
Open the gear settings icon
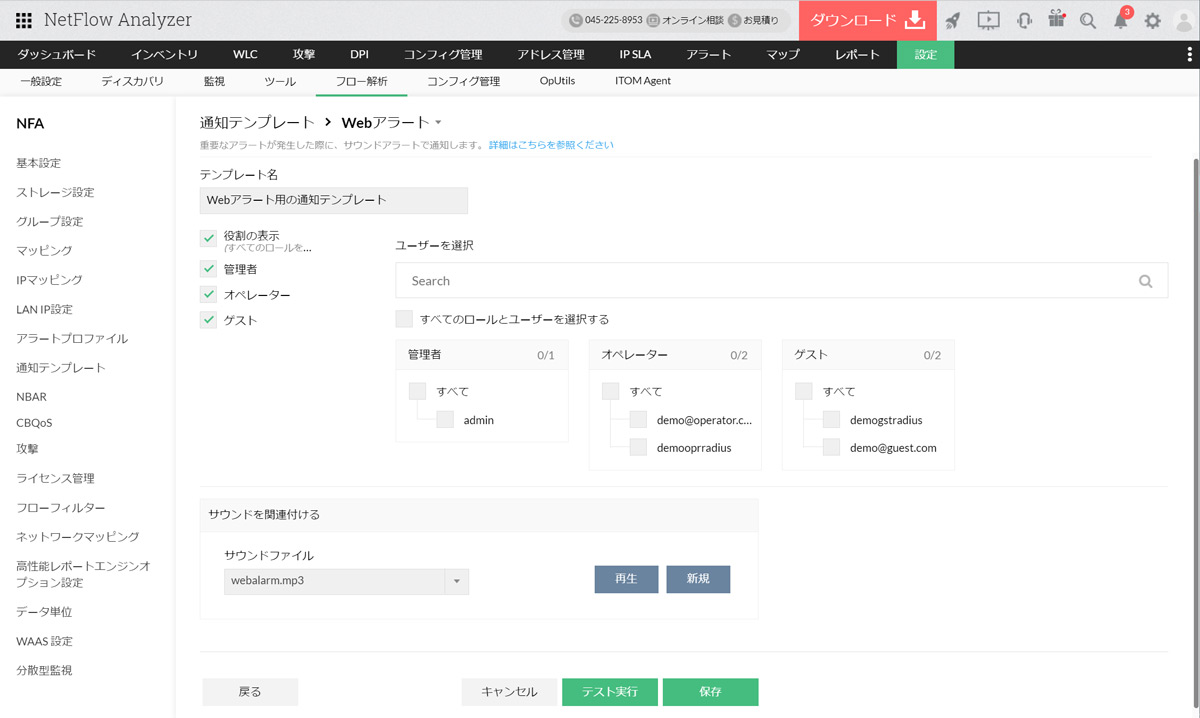click(1153, 20)
